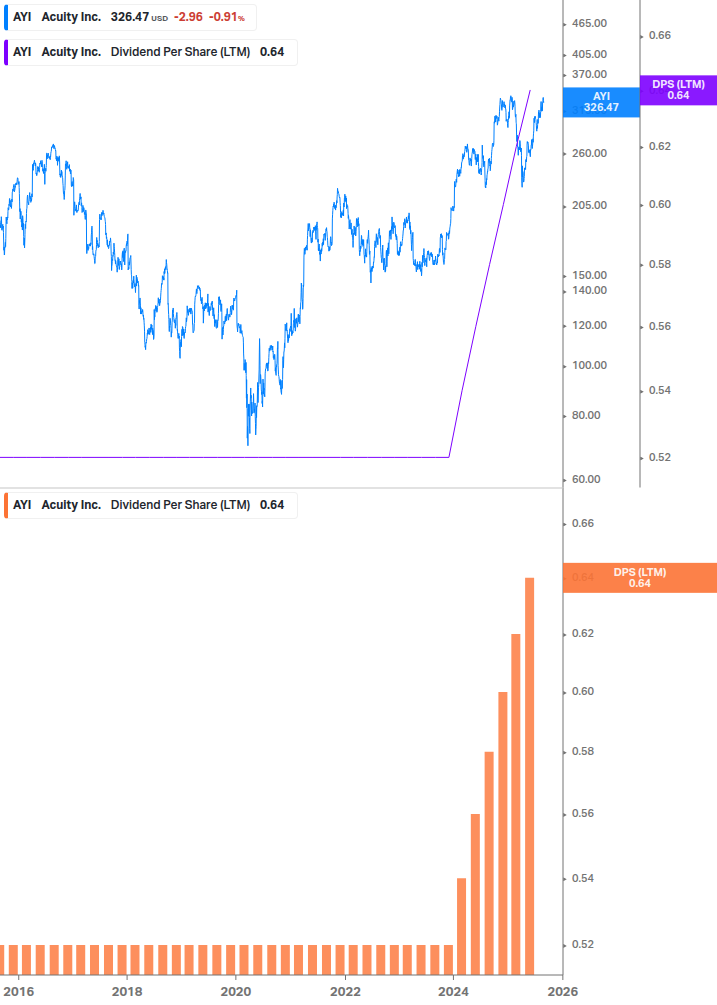Screen dimensions: 717x1005
Task: Click the purple color marker of DPS legend
Action: [6, 53]
